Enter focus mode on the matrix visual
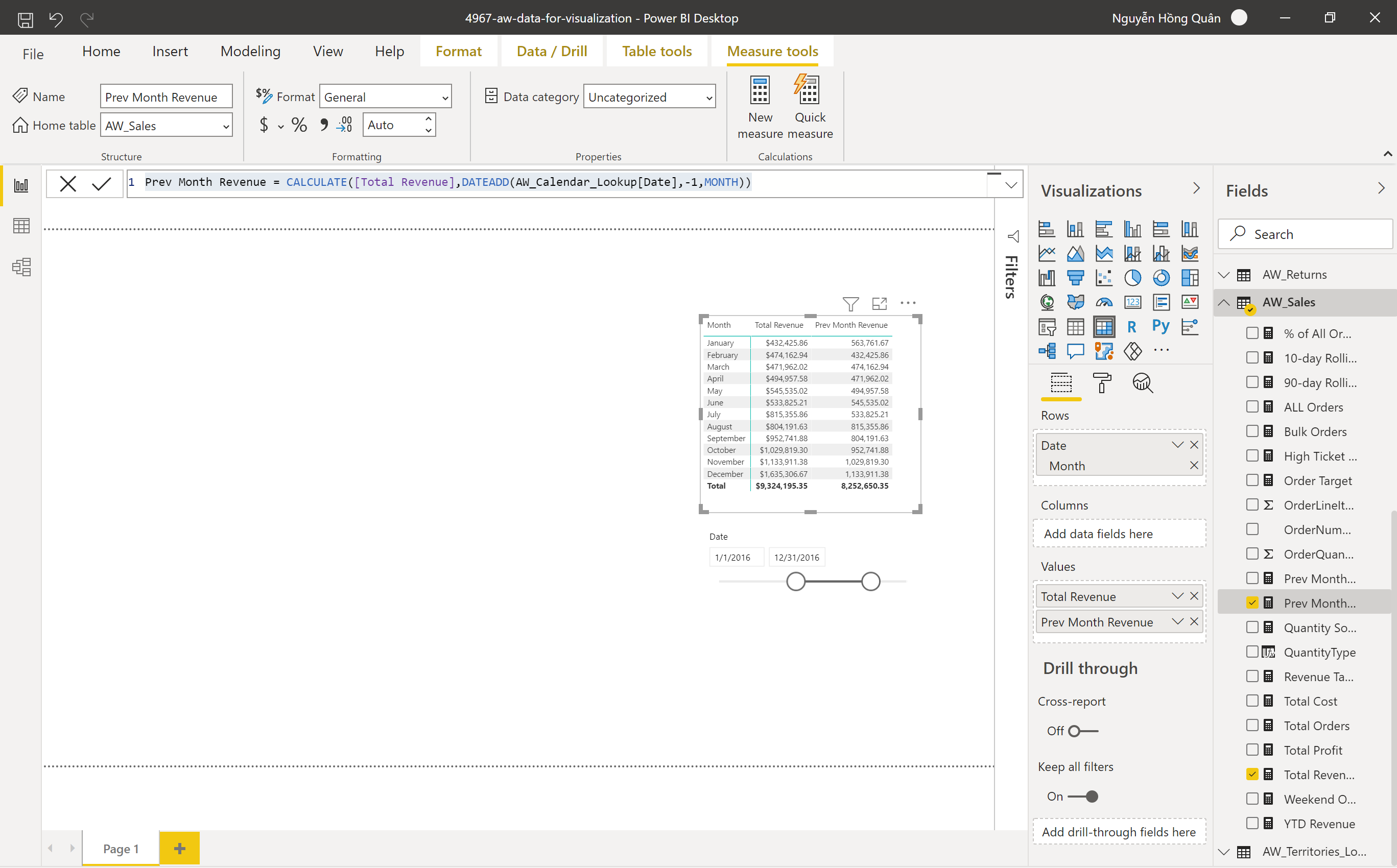 879,303
